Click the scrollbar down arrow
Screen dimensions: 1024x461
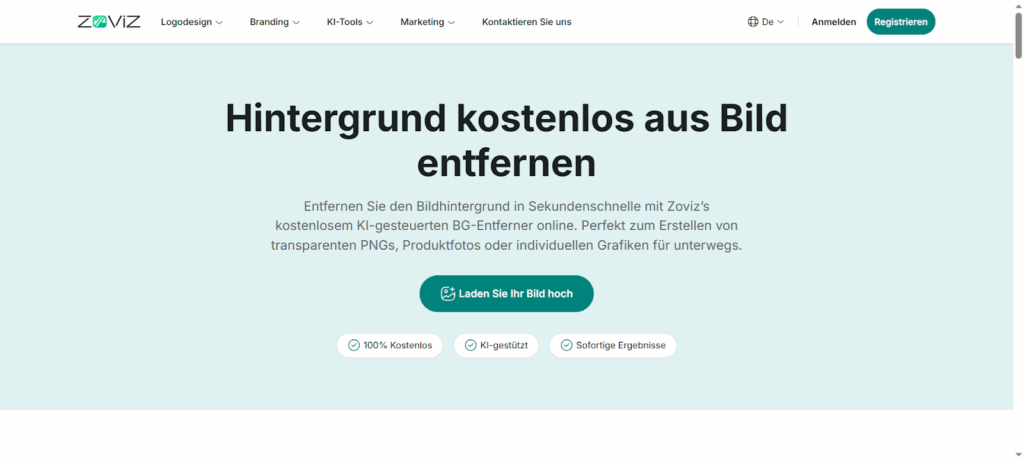(1017, 454)
